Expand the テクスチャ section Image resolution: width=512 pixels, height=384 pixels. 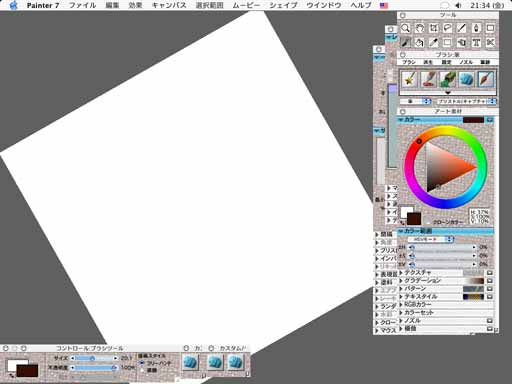[x=401, y=273]
